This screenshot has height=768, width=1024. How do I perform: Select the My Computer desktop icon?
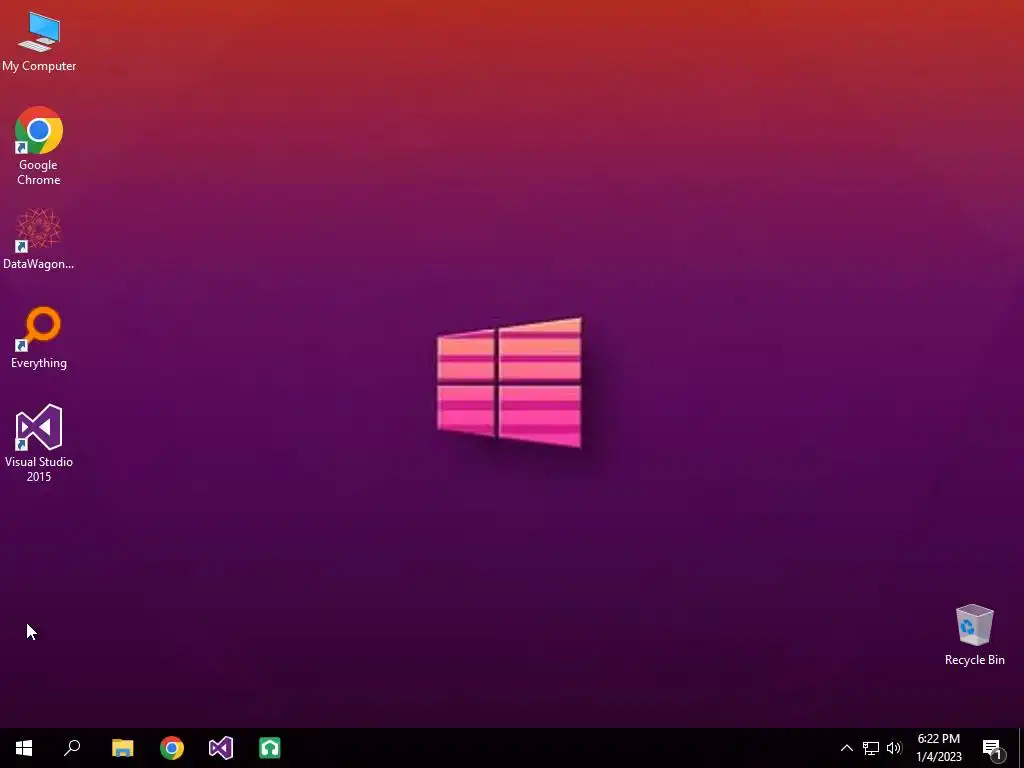pos(39,40)
